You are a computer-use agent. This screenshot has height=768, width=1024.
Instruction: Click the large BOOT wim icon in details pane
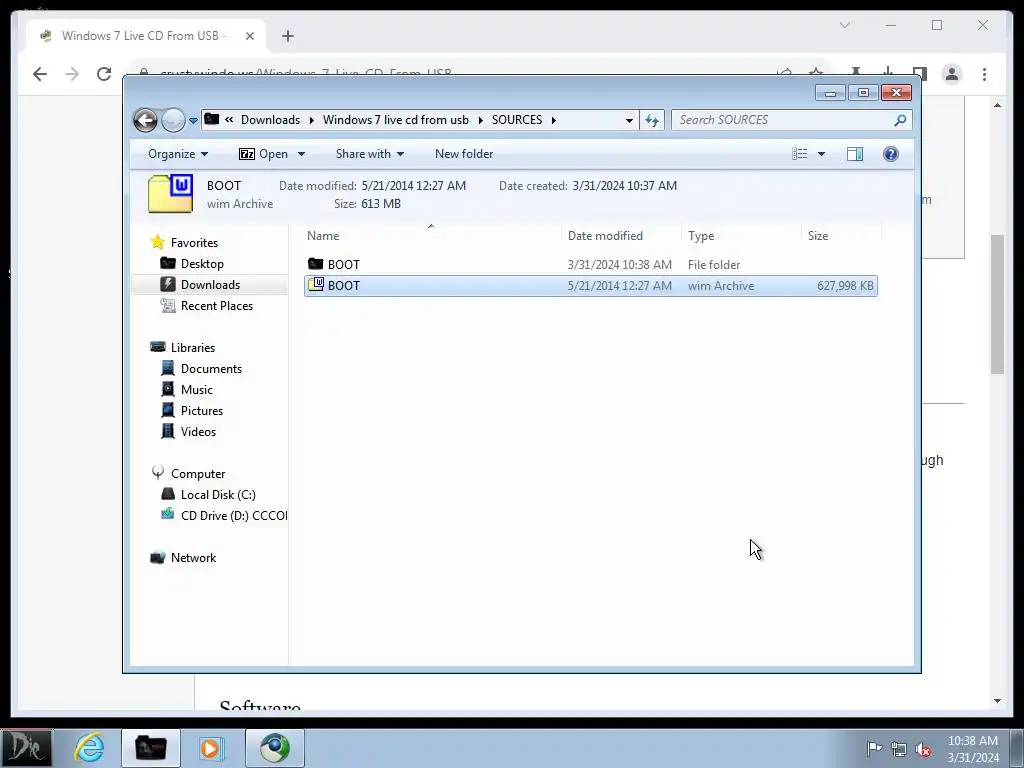170,194
